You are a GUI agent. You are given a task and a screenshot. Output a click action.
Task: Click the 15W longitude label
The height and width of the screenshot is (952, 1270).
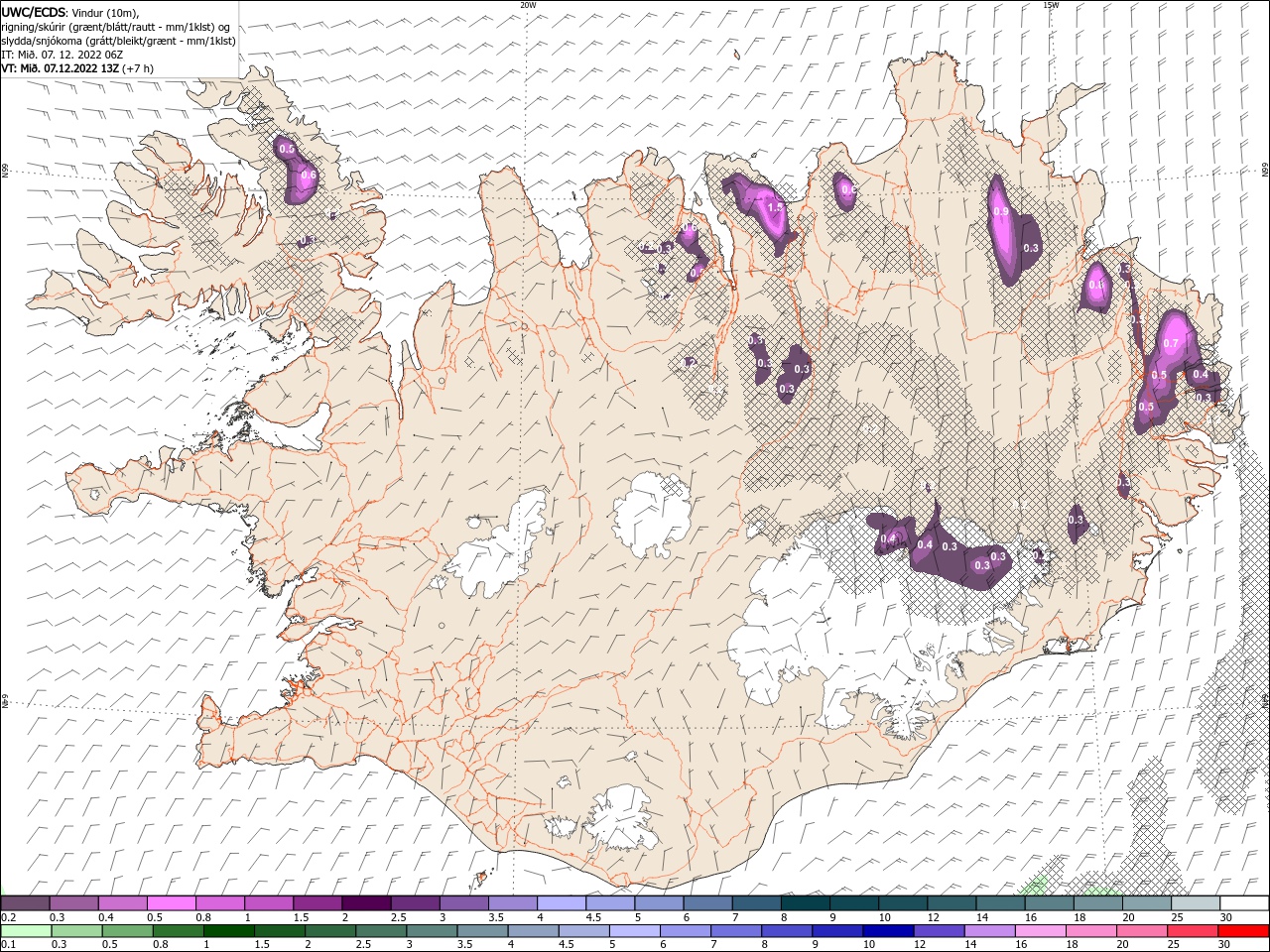(1051, 4)
